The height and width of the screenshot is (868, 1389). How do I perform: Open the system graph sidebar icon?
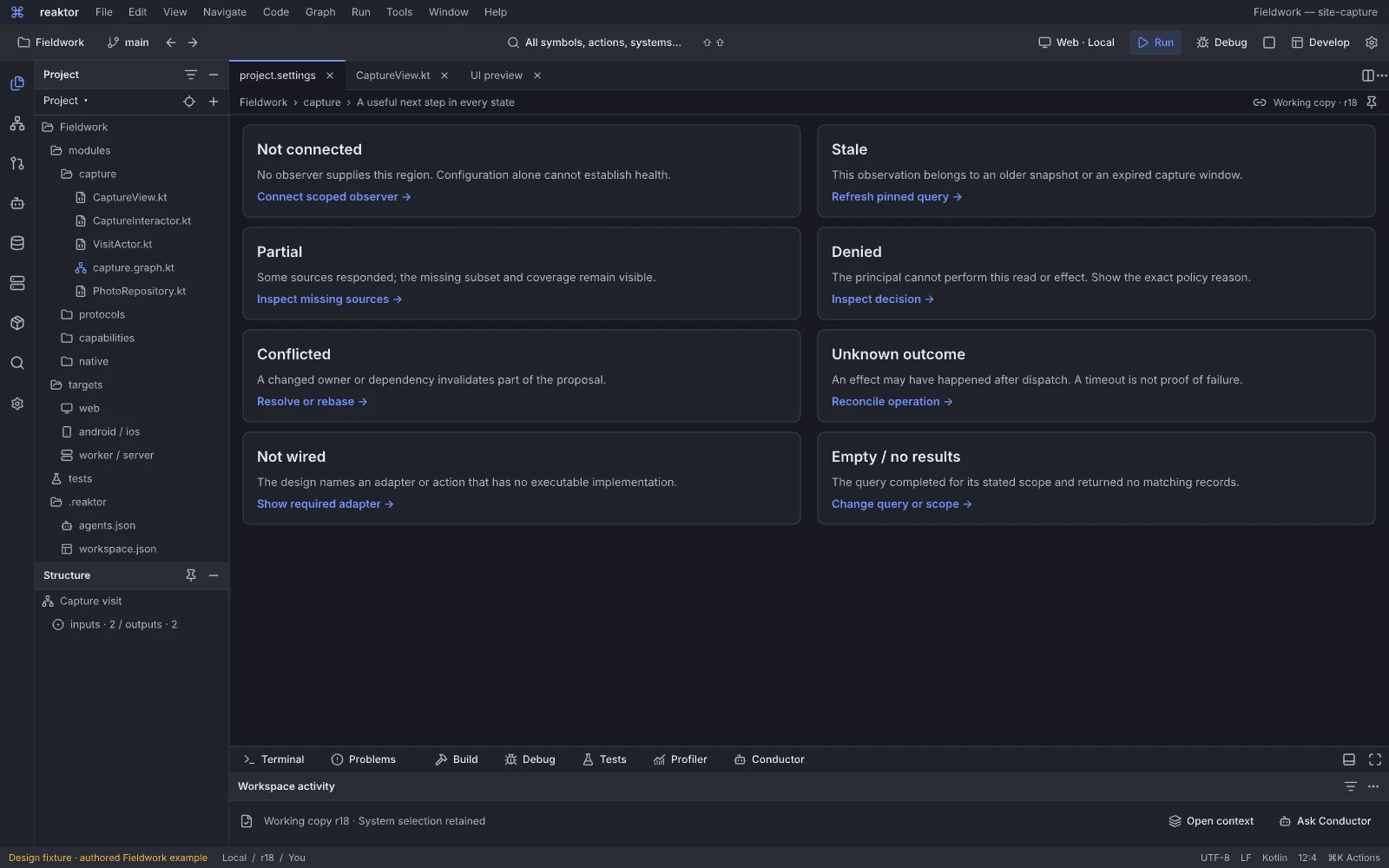click(x=17, y=123)
